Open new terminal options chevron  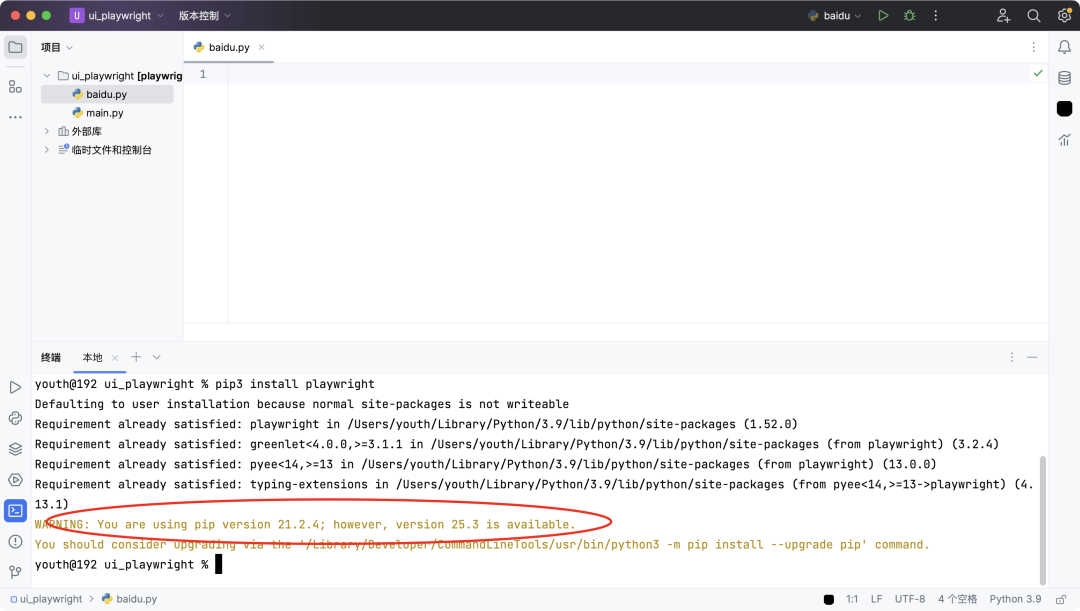pos(156,357)
